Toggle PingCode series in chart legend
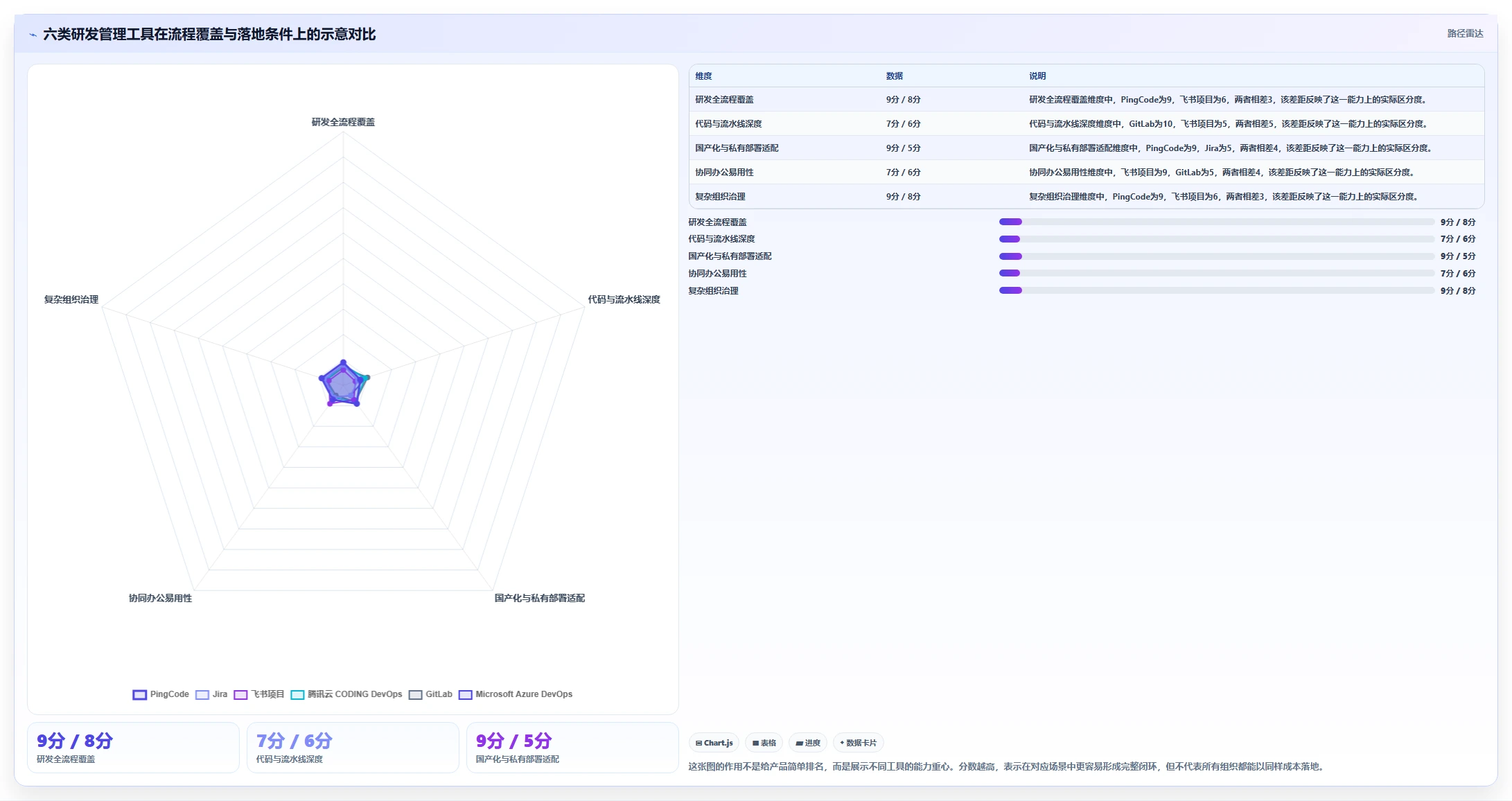Image resolution: width=1512 pixels, height=801 pixels. point(161,694)
